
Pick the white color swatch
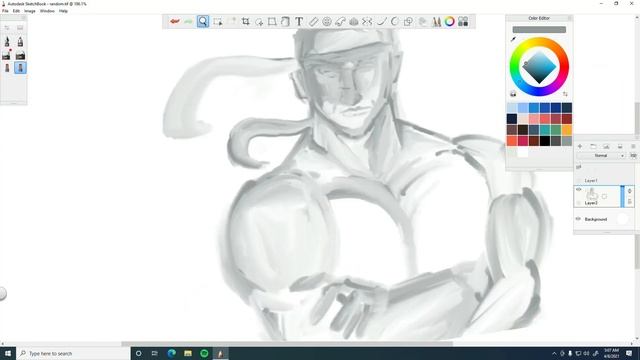click(x=523, y=152)
